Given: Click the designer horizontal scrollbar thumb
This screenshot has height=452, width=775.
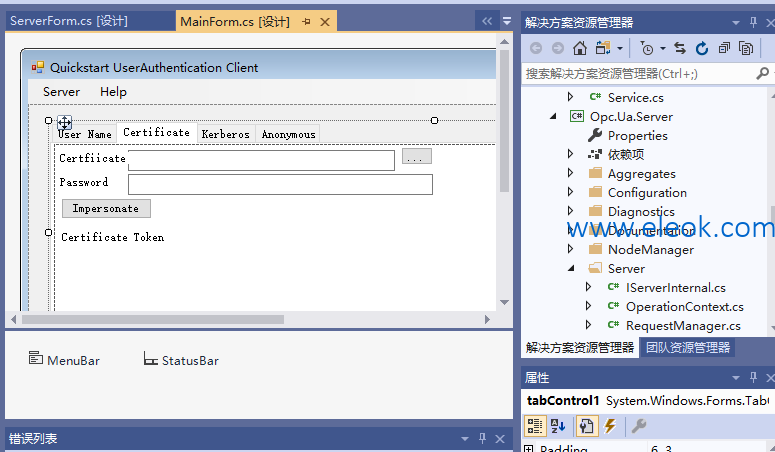Looking at the screenshot, I should [x=153, y=319].
